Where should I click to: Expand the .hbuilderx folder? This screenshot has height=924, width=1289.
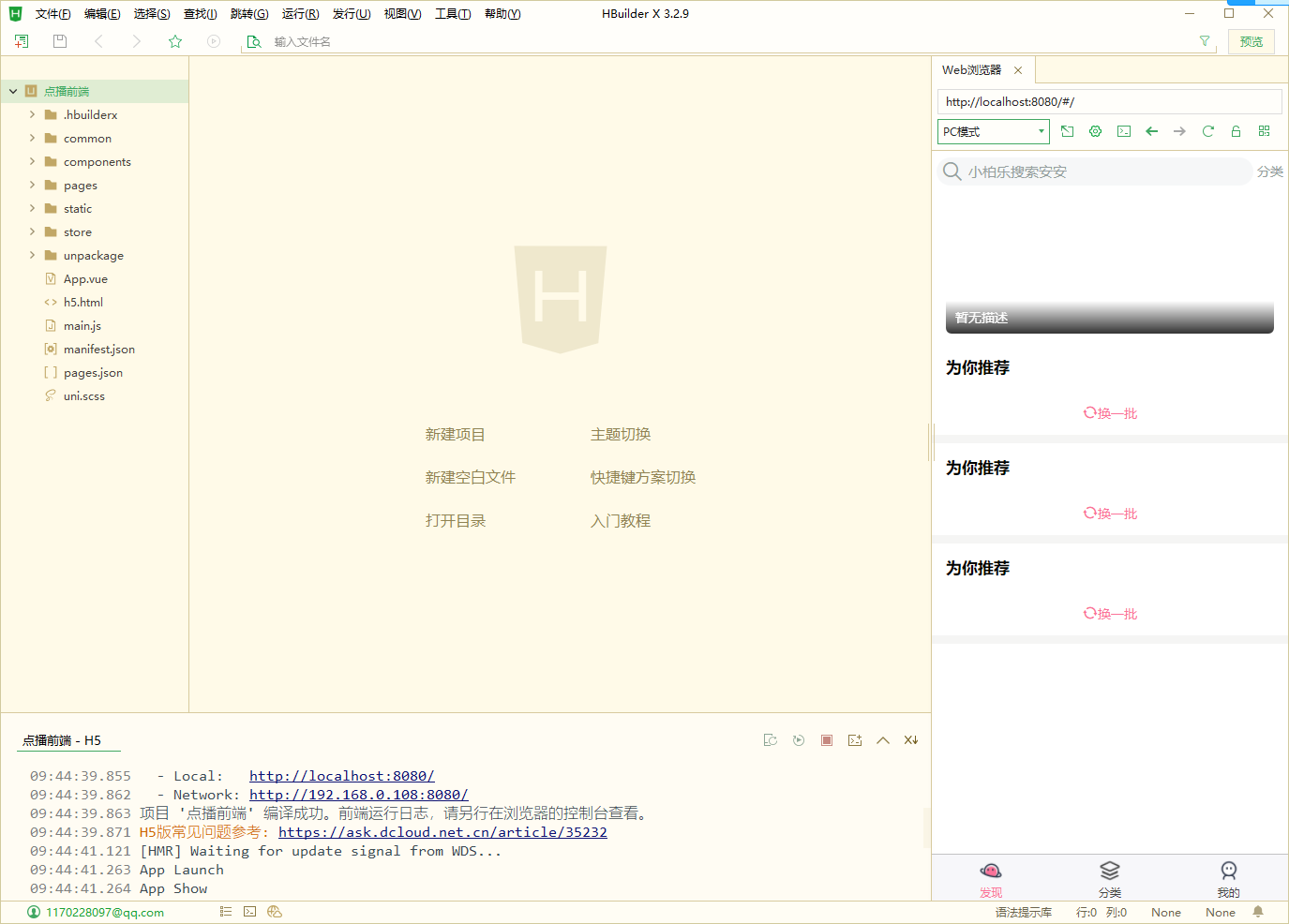[x=33, y=114]
